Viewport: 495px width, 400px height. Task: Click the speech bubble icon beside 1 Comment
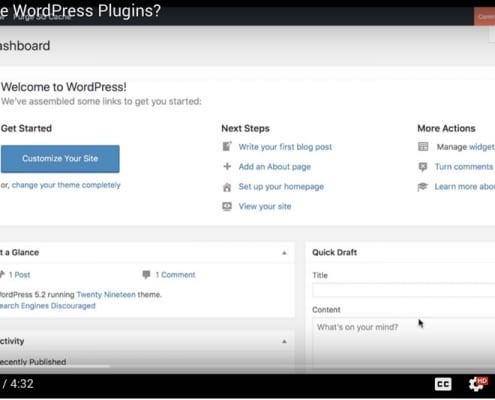(146, 275)
